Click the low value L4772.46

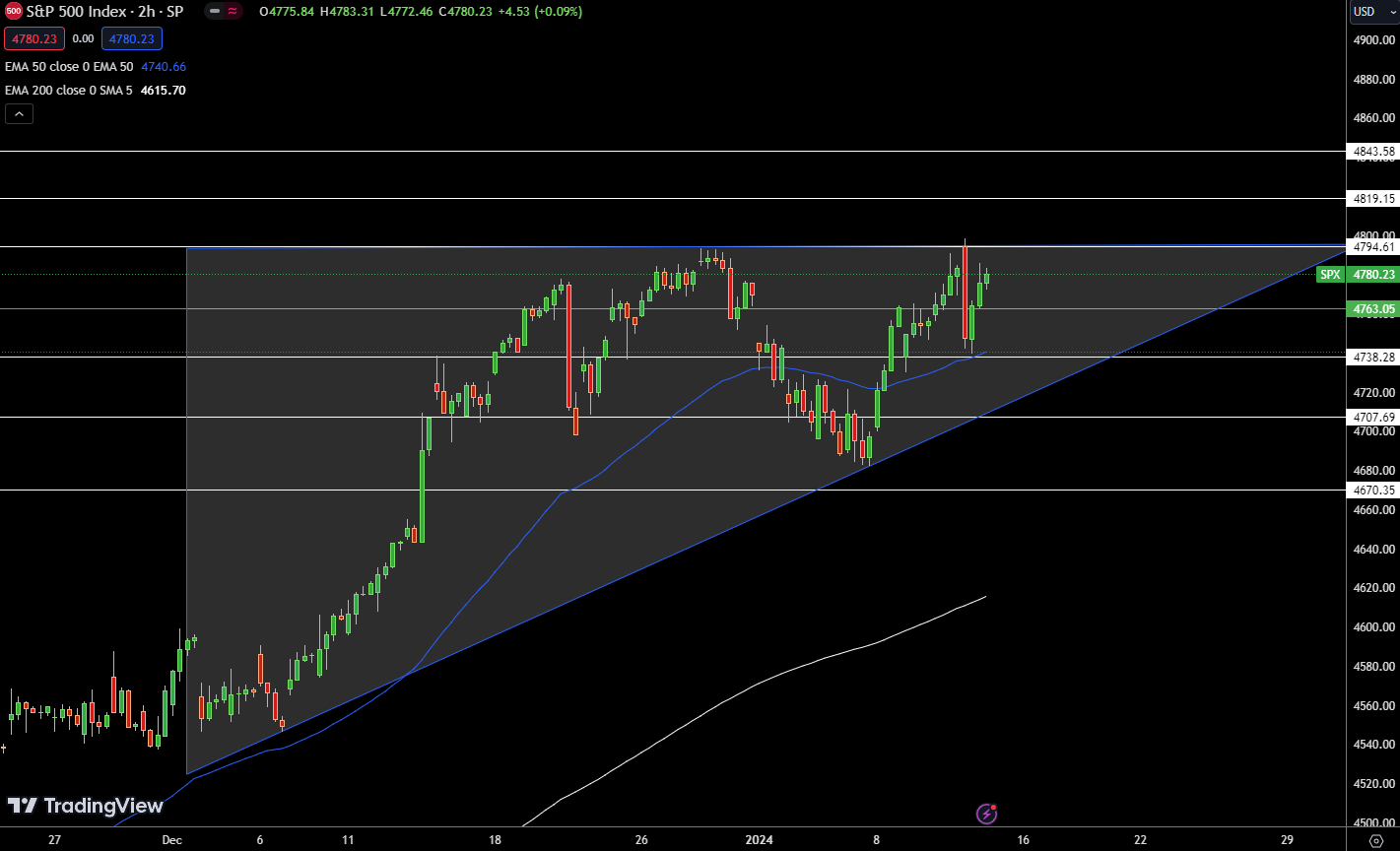[x=407, y=12]
